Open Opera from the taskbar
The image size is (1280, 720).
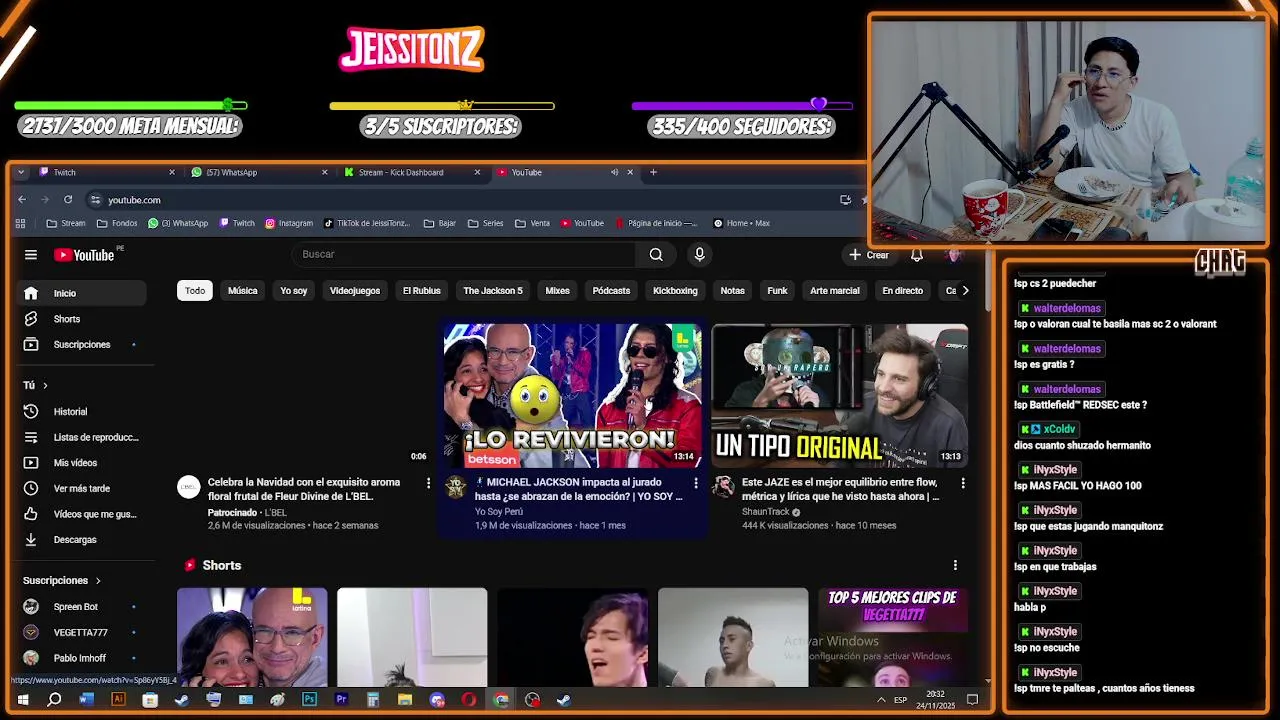pyautogui.click(x=469, y=700)
